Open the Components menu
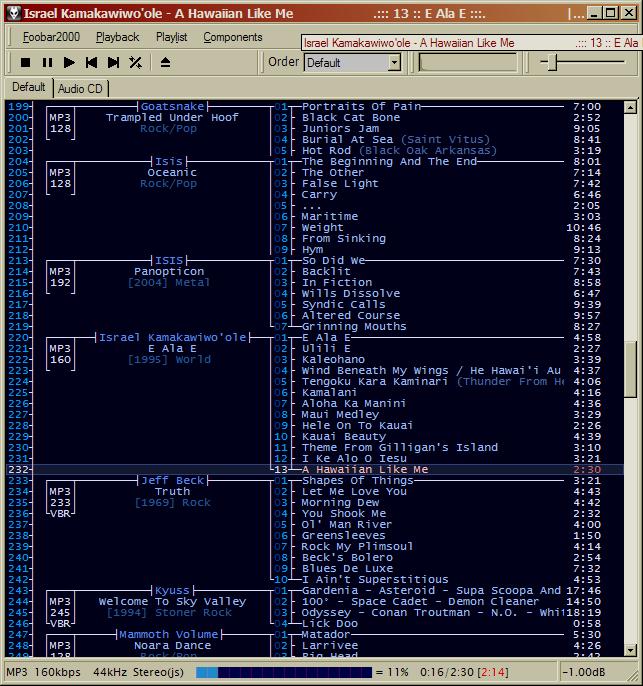This screenshot has width=643, height=686. 233,37
